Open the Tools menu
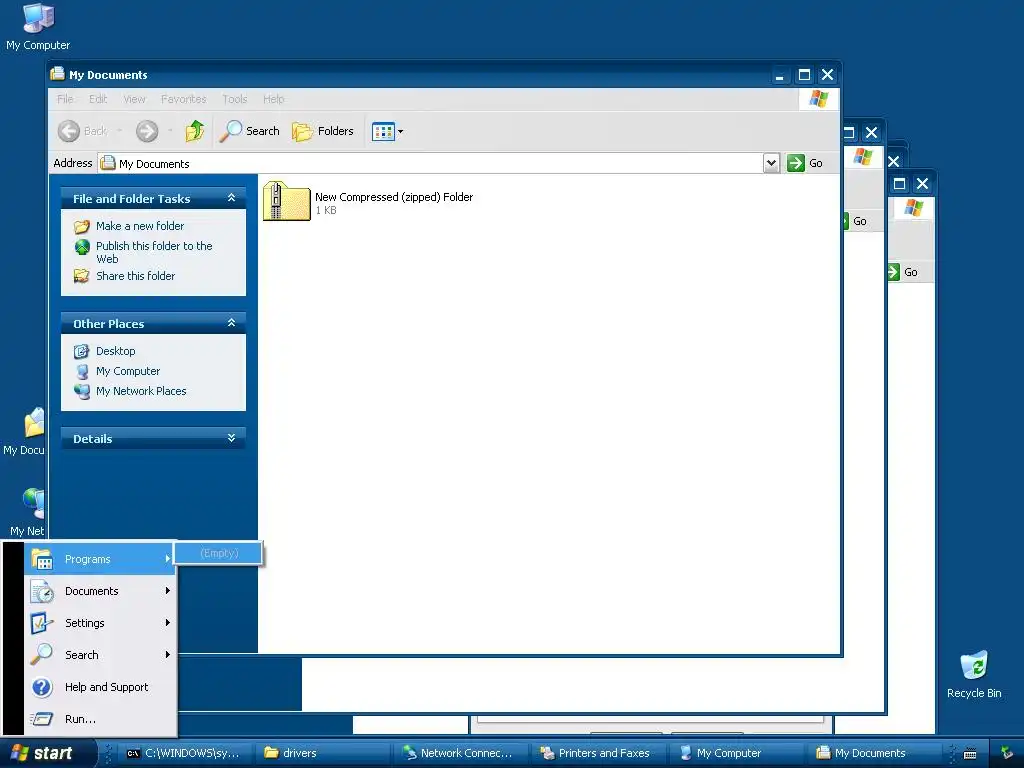1024x768 pixels. point(234,99)
